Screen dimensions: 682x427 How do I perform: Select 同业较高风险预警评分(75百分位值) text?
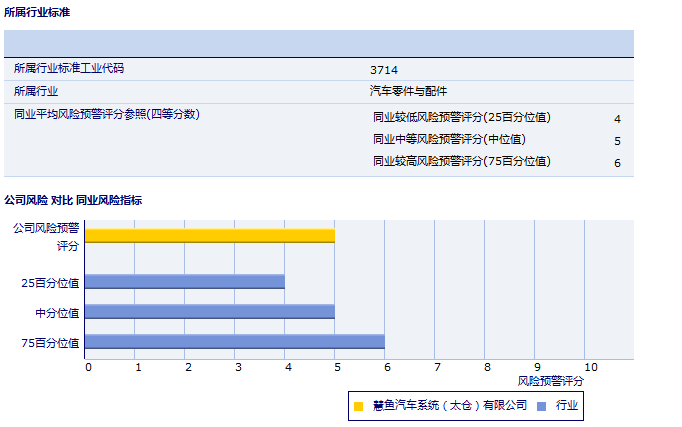[x=461, y=162]
